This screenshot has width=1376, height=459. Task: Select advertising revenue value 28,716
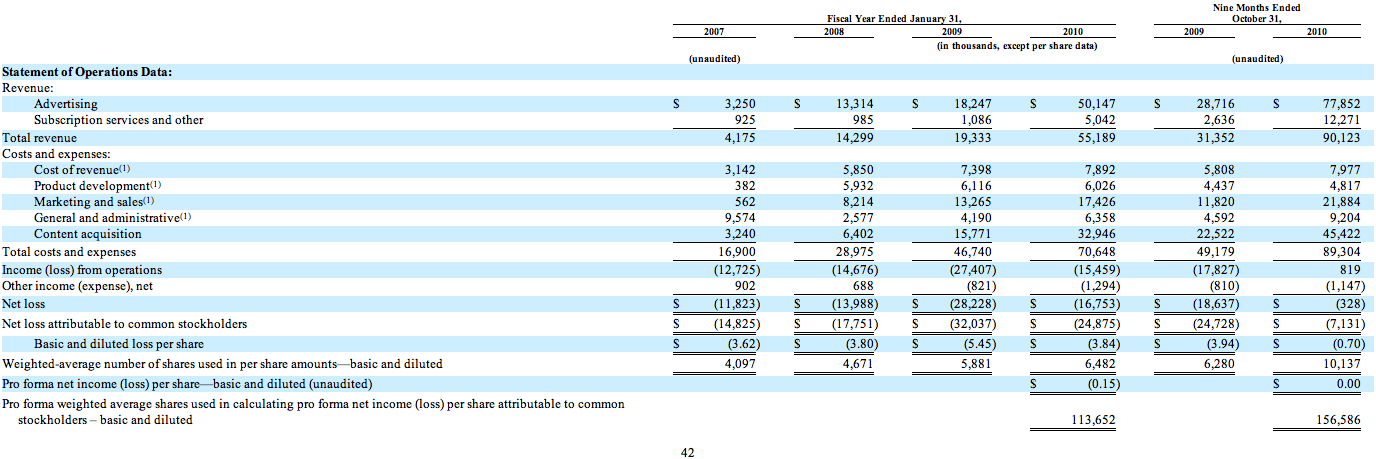click(1217, 104)
